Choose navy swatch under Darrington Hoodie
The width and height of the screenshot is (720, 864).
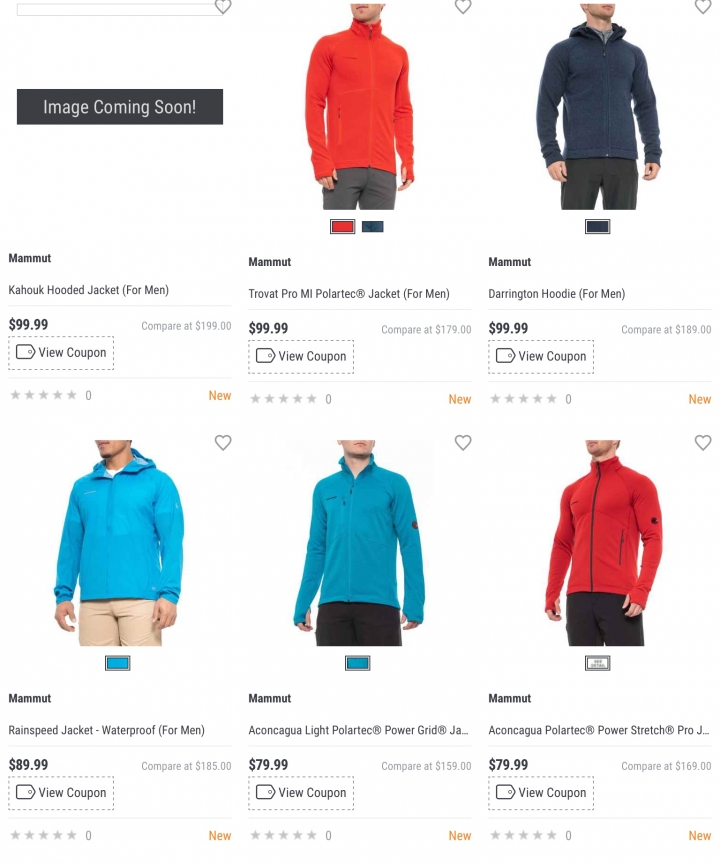[x=598, y=226]
